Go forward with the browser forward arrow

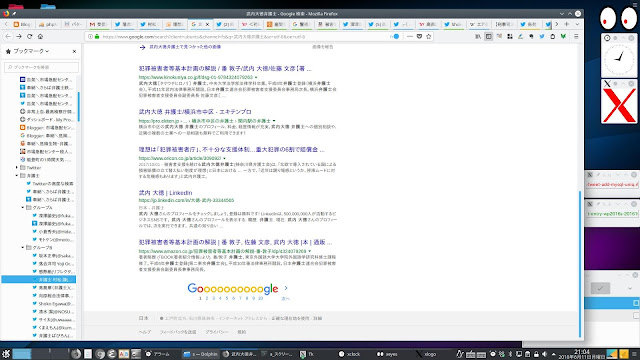(x=19, y=36)
